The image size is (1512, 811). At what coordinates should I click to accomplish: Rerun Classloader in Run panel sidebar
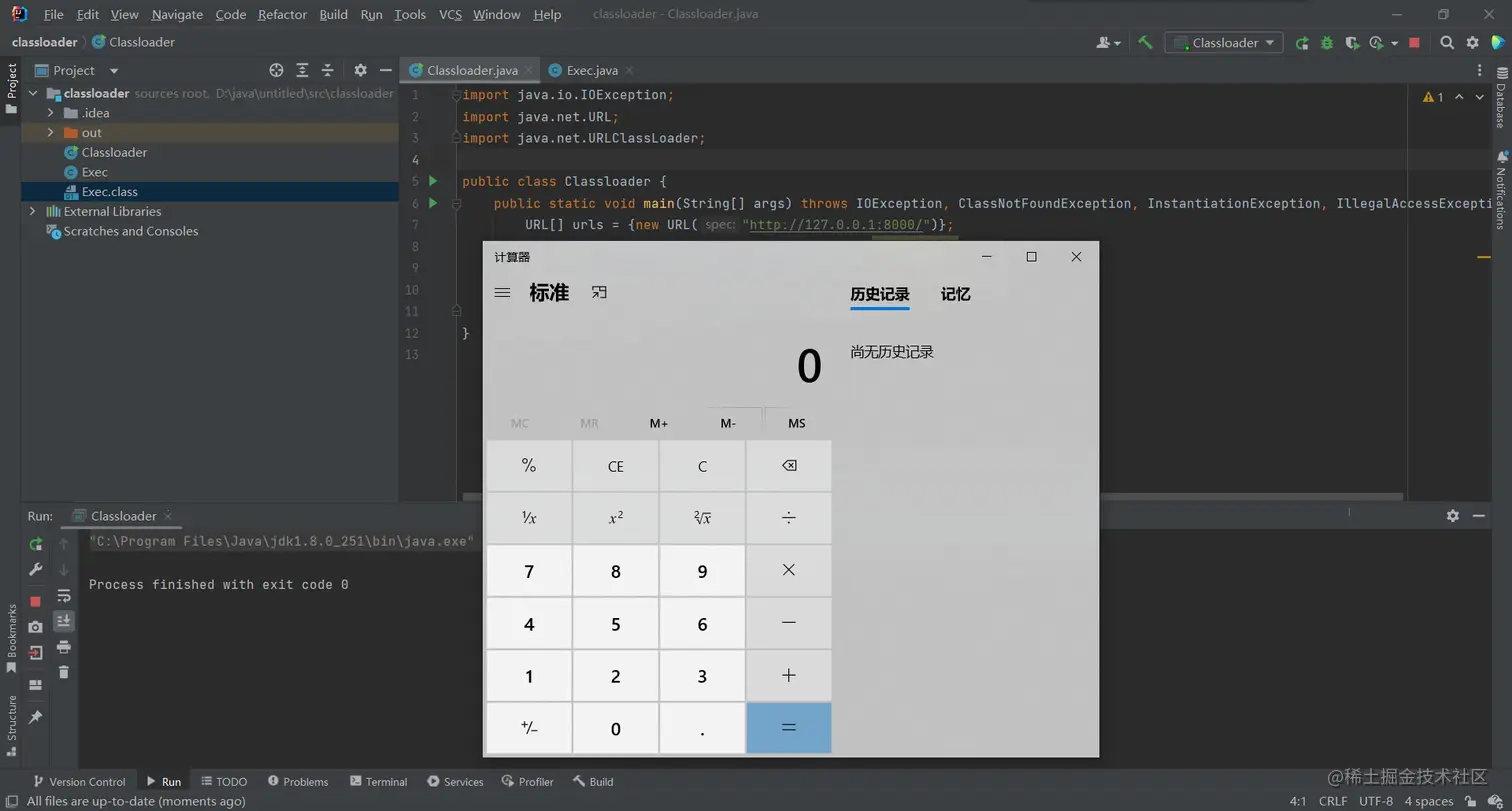click(36, 544)
